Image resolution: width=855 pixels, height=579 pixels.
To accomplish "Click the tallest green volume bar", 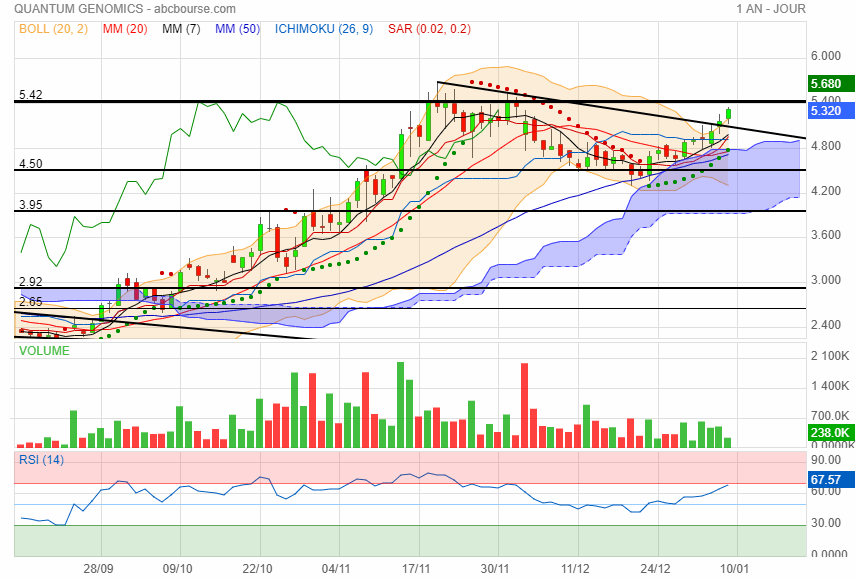I will [x=400, y=405].
